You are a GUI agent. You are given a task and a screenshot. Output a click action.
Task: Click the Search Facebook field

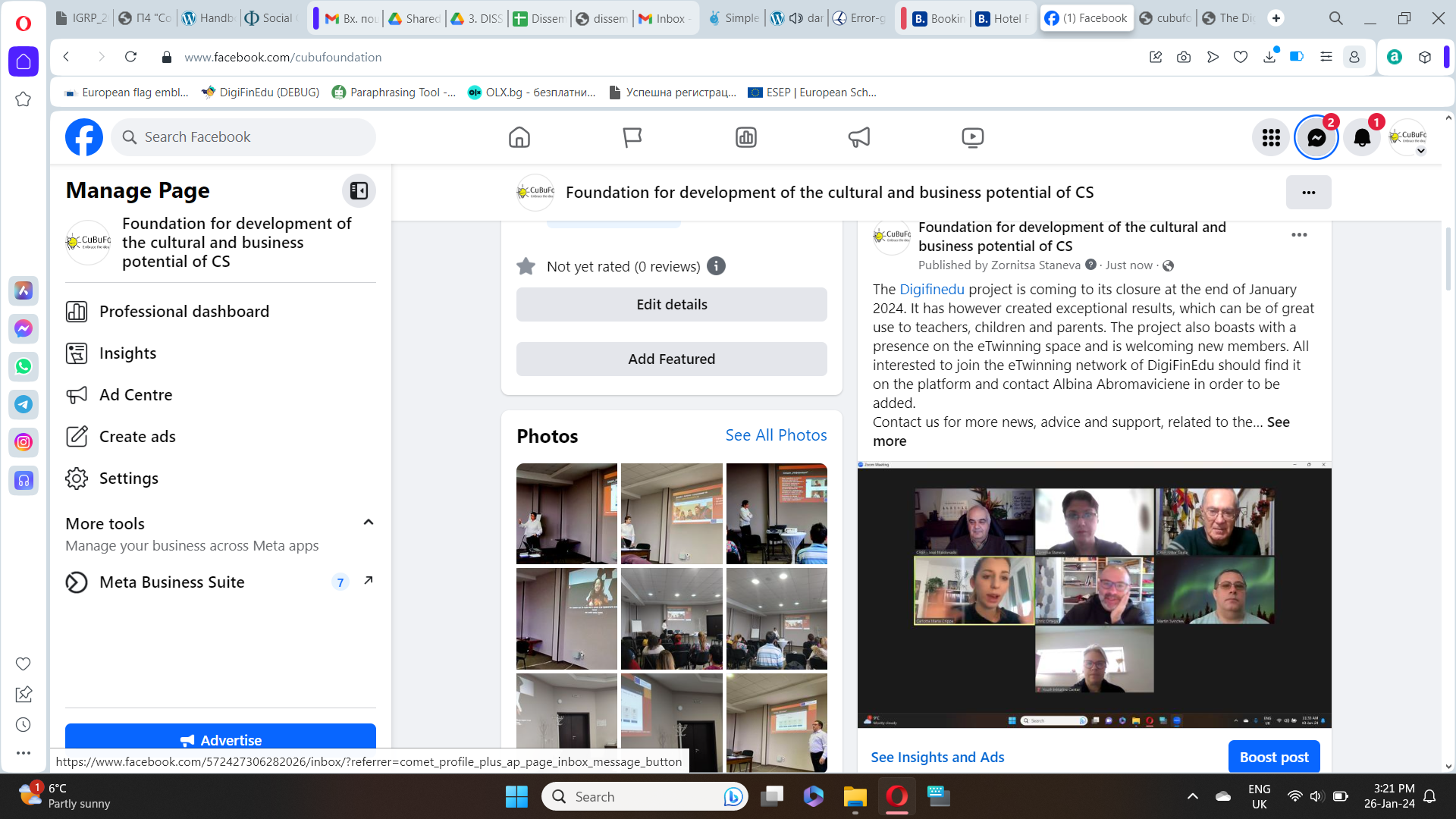[243, 137]
